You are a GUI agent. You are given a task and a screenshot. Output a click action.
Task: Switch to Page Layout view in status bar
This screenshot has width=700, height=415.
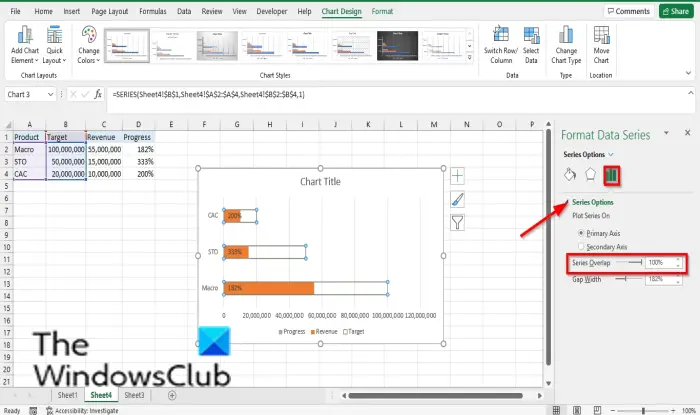pos(577,410)
